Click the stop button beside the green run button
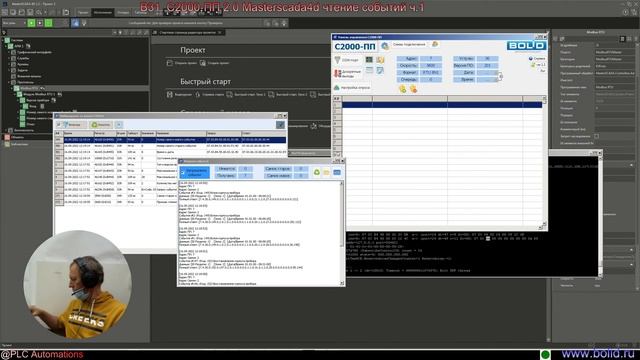Image resolution: width=640 pixels, height=360 pixels. [x=40, y=23]
